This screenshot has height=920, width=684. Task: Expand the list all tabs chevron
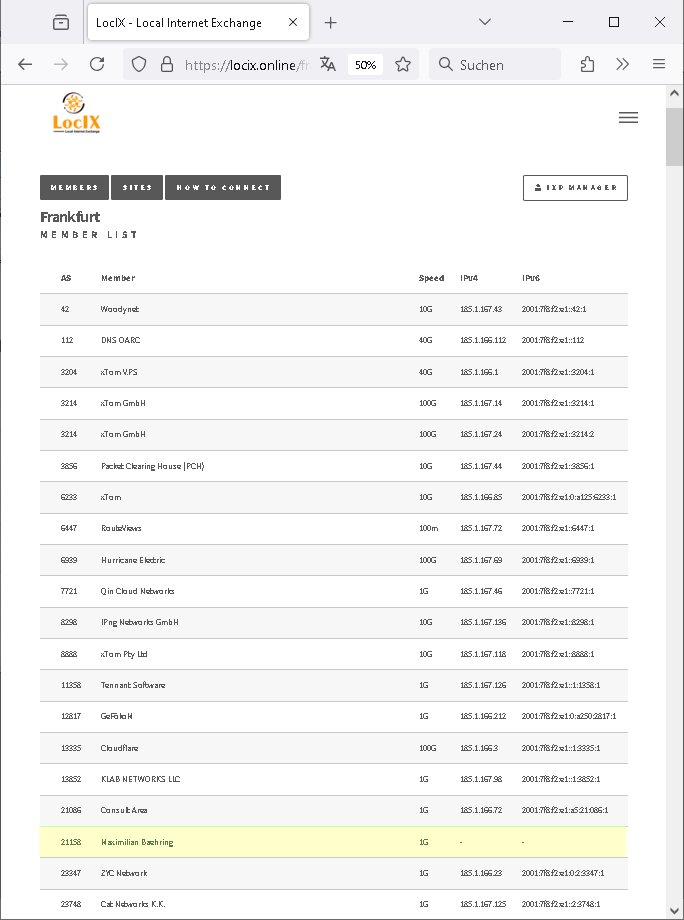pos(485,22)
